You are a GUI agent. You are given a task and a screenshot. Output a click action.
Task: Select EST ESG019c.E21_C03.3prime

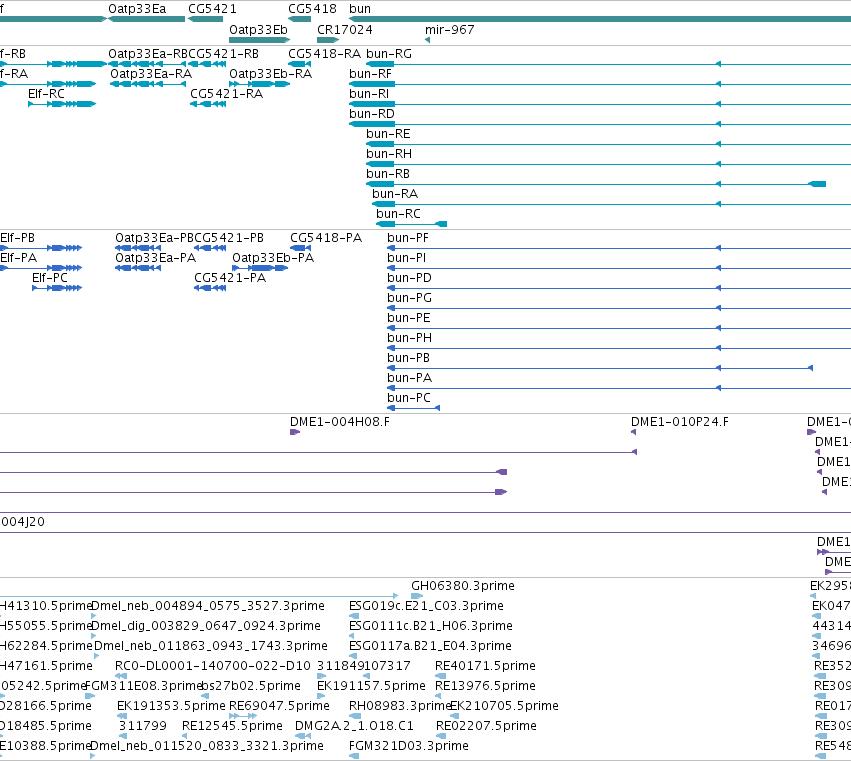pos(354,616)
